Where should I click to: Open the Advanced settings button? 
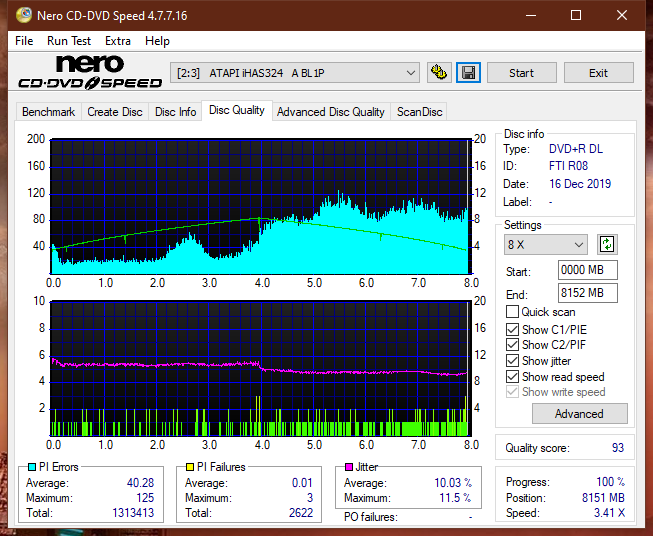coord(579,414)
